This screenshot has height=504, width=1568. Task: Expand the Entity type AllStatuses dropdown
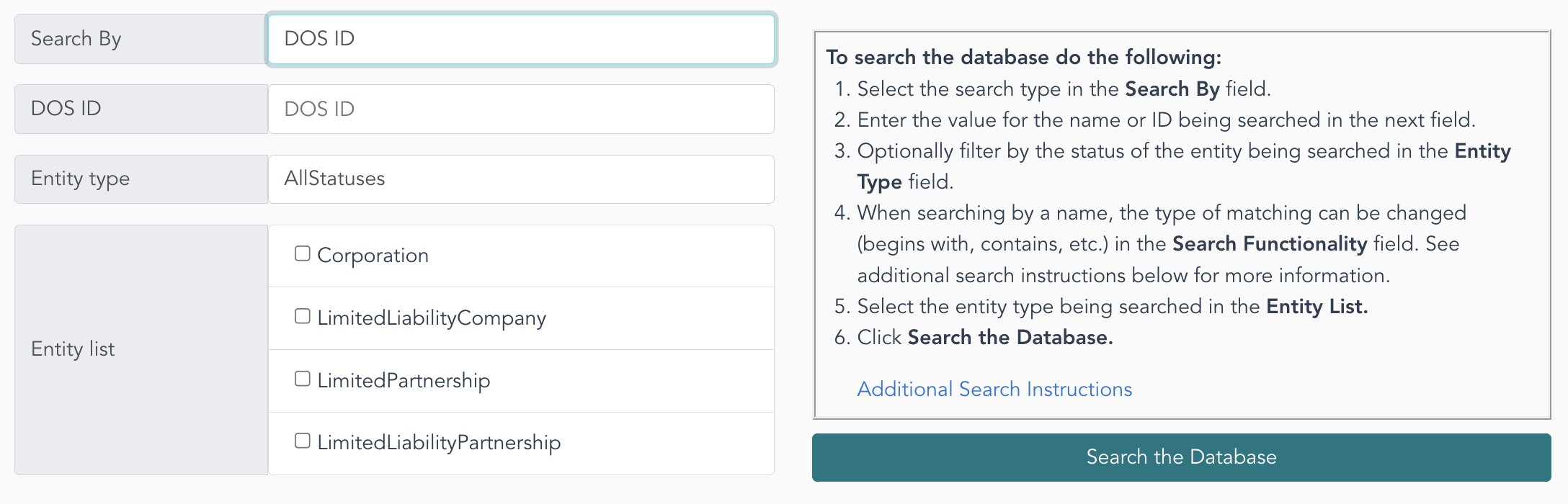point(521,179)
